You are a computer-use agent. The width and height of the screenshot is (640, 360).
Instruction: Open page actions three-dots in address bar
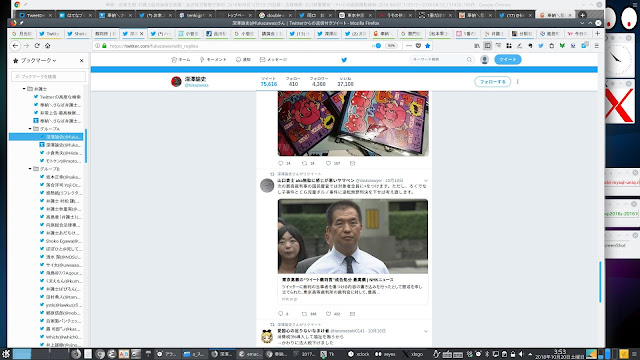409,46
